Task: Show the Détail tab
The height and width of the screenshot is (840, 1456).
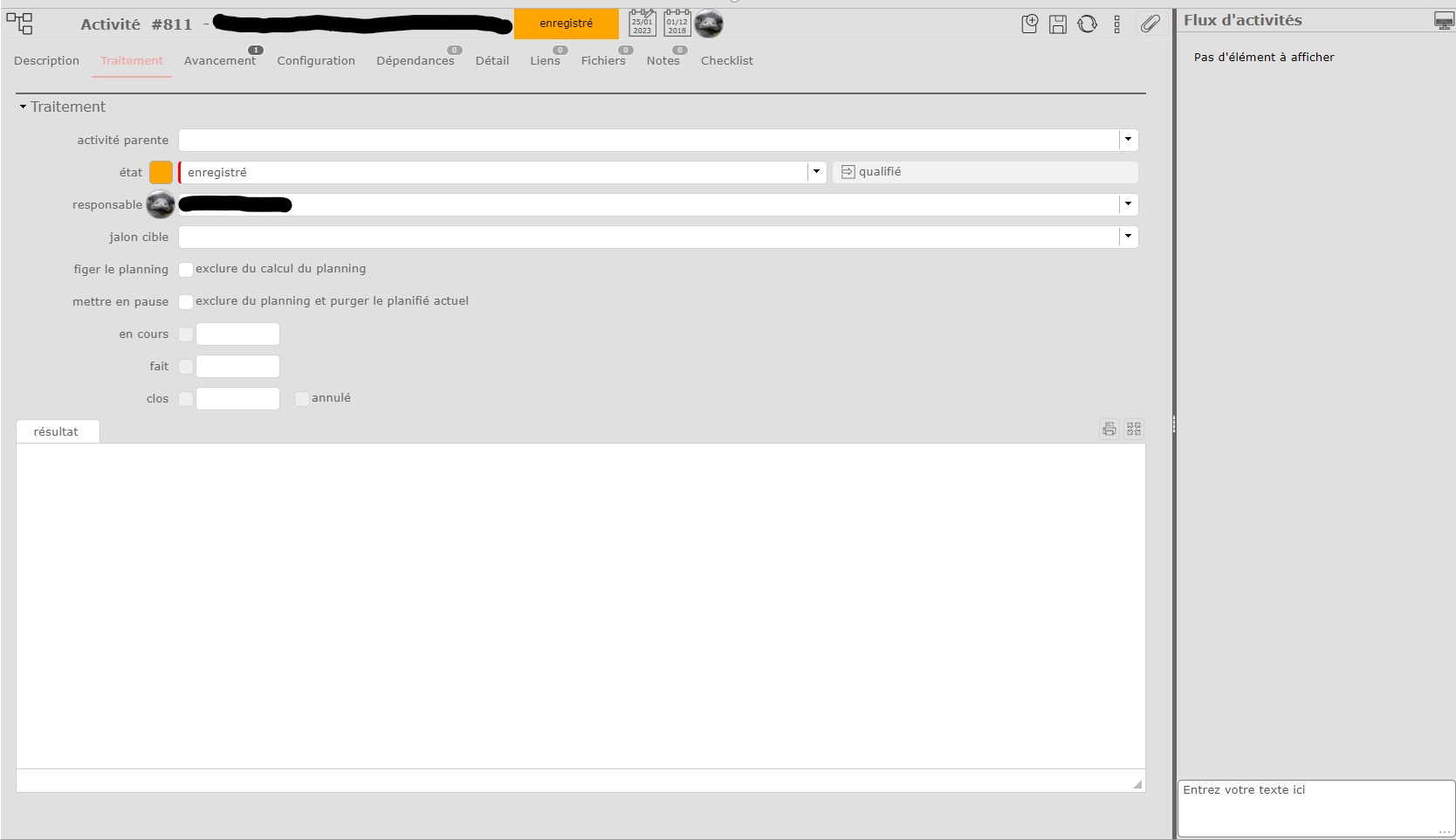Action: point(492,60)
